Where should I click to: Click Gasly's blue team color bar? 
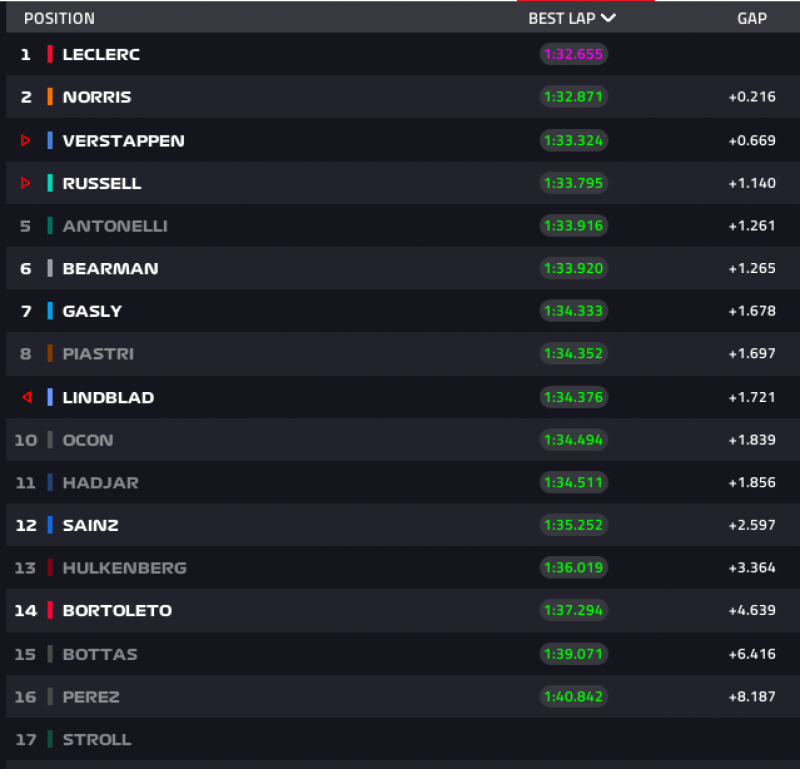click(50, 311)
